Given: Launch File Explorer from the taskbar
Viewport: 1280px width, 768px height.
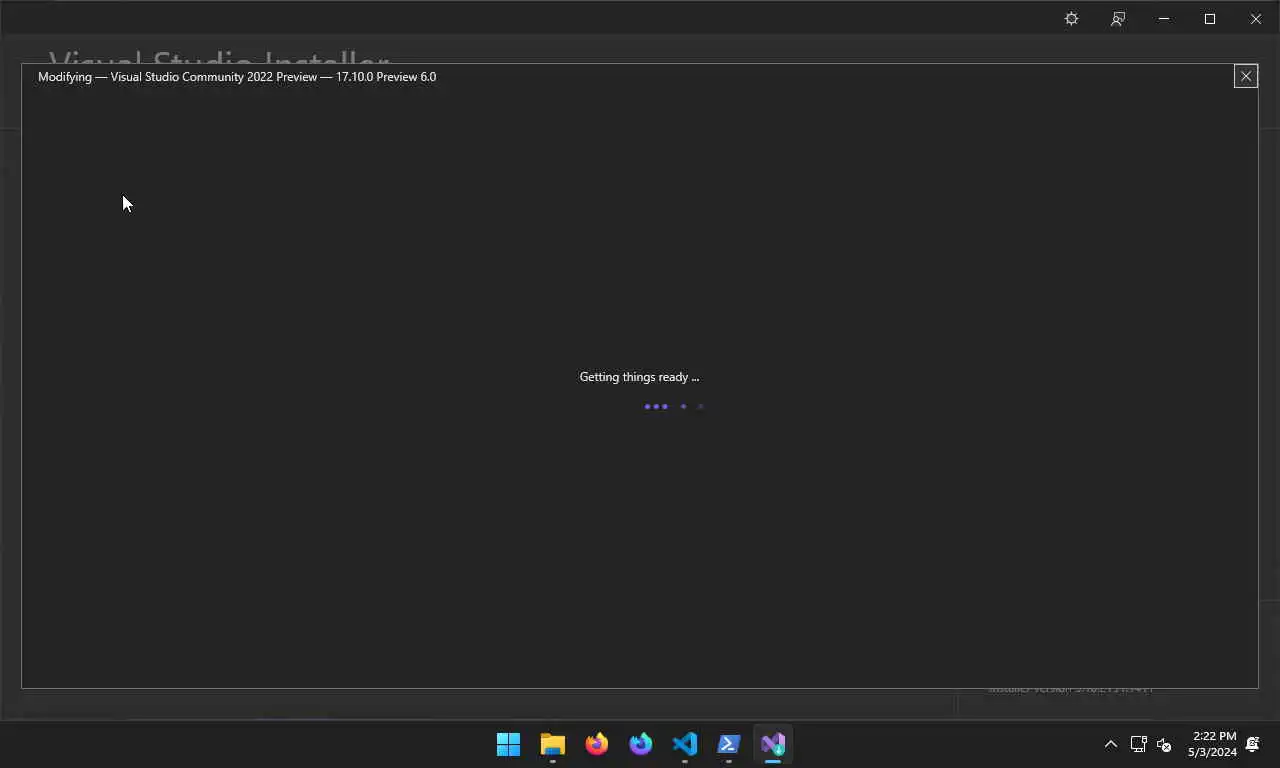Looking at the screenshot, I should pos(553,744).
